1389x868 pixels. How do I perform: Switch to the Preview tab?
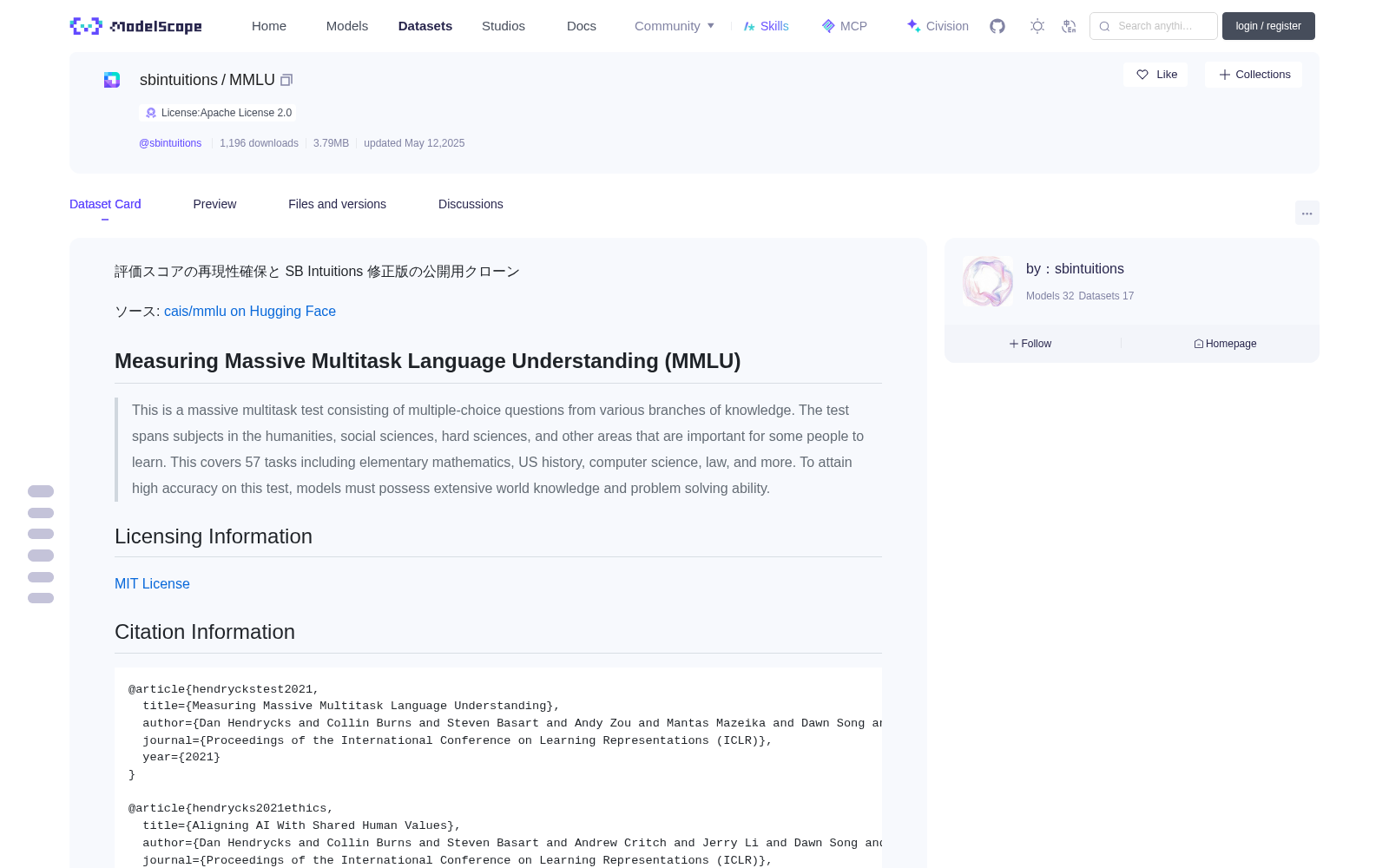(214, 204)
